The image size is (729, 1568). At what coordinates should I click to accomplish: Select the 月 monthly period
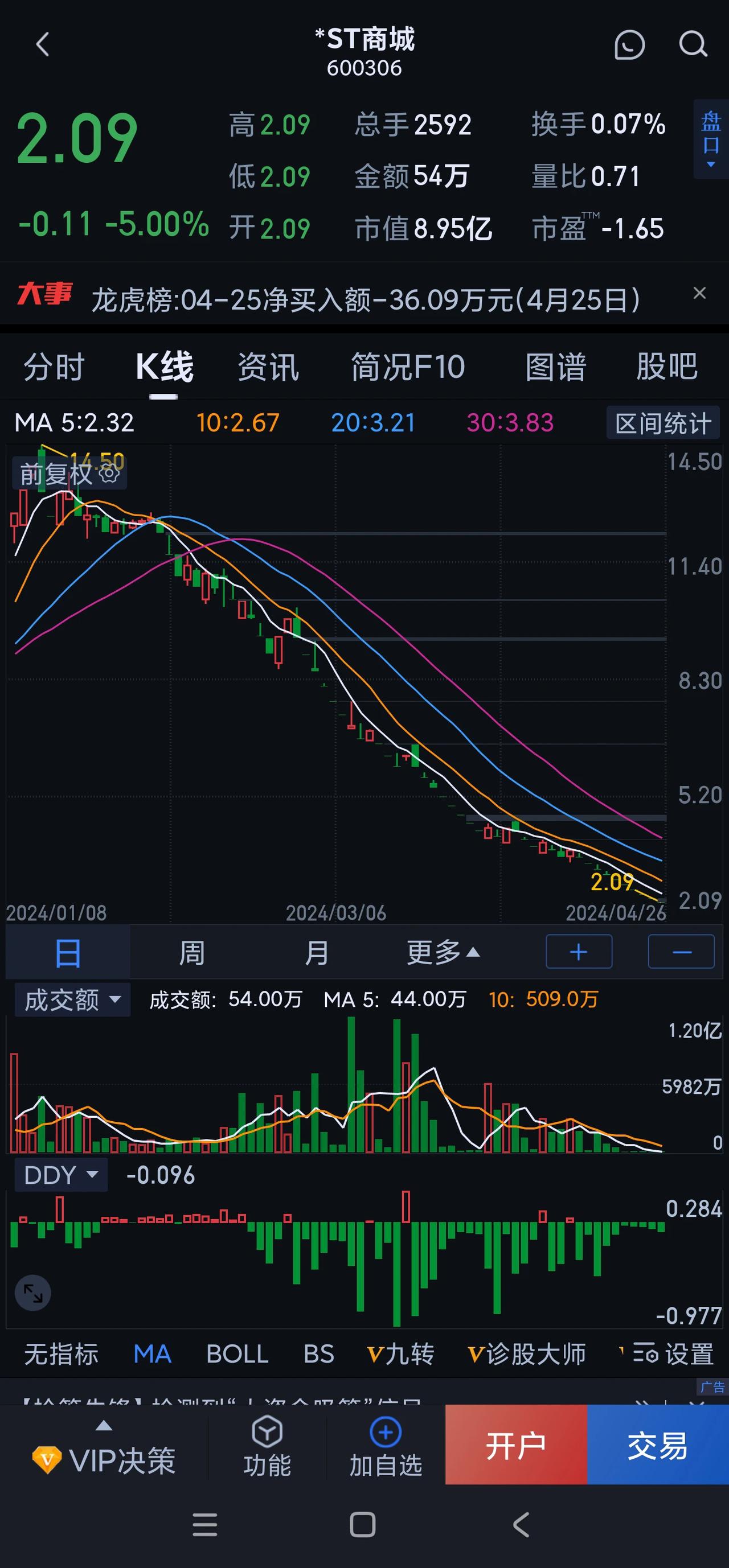tap(317, 953)
